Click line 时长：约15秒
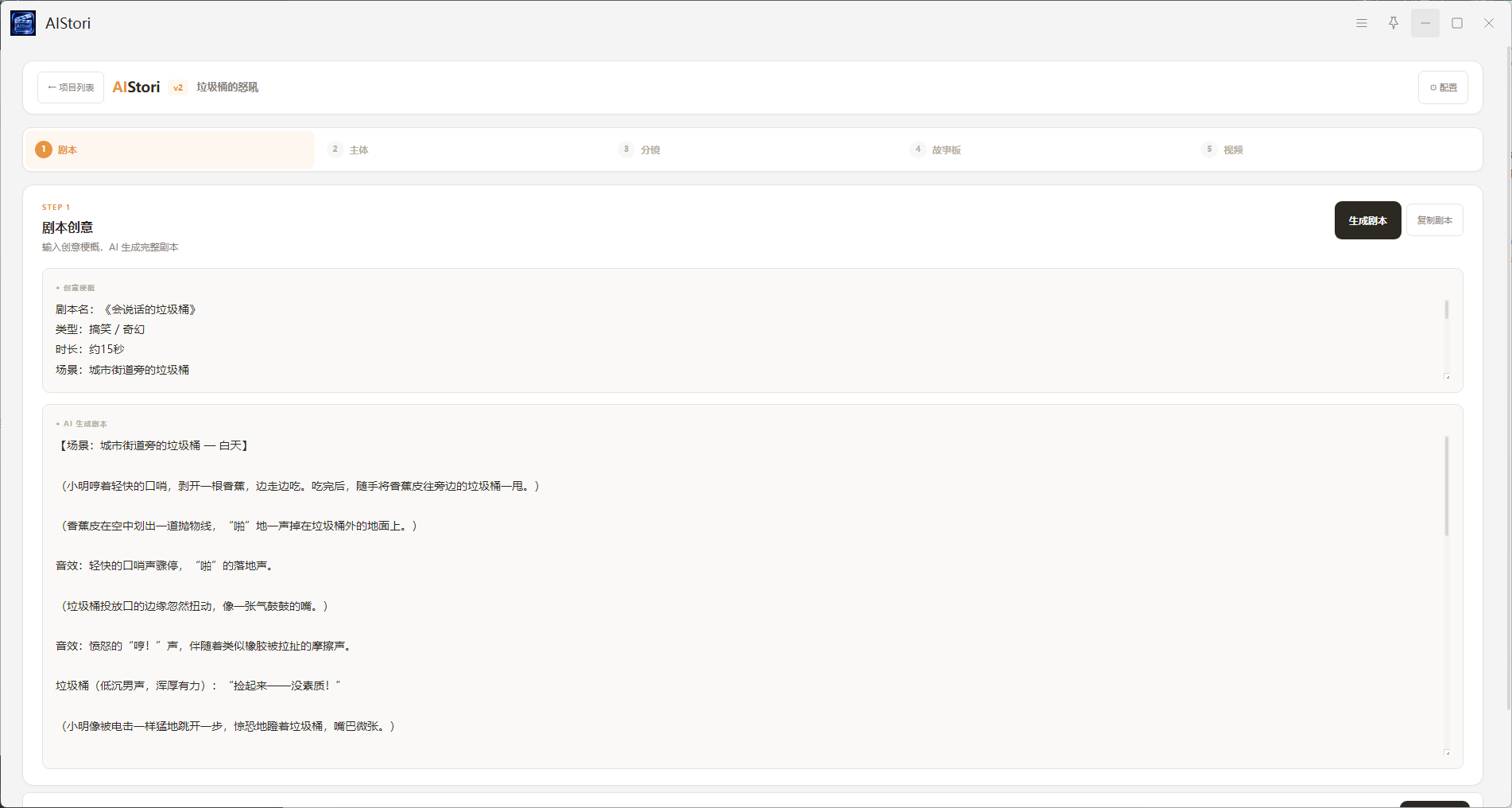Image resolution: width=1512 pixels, height=808 pixels. 90,349
